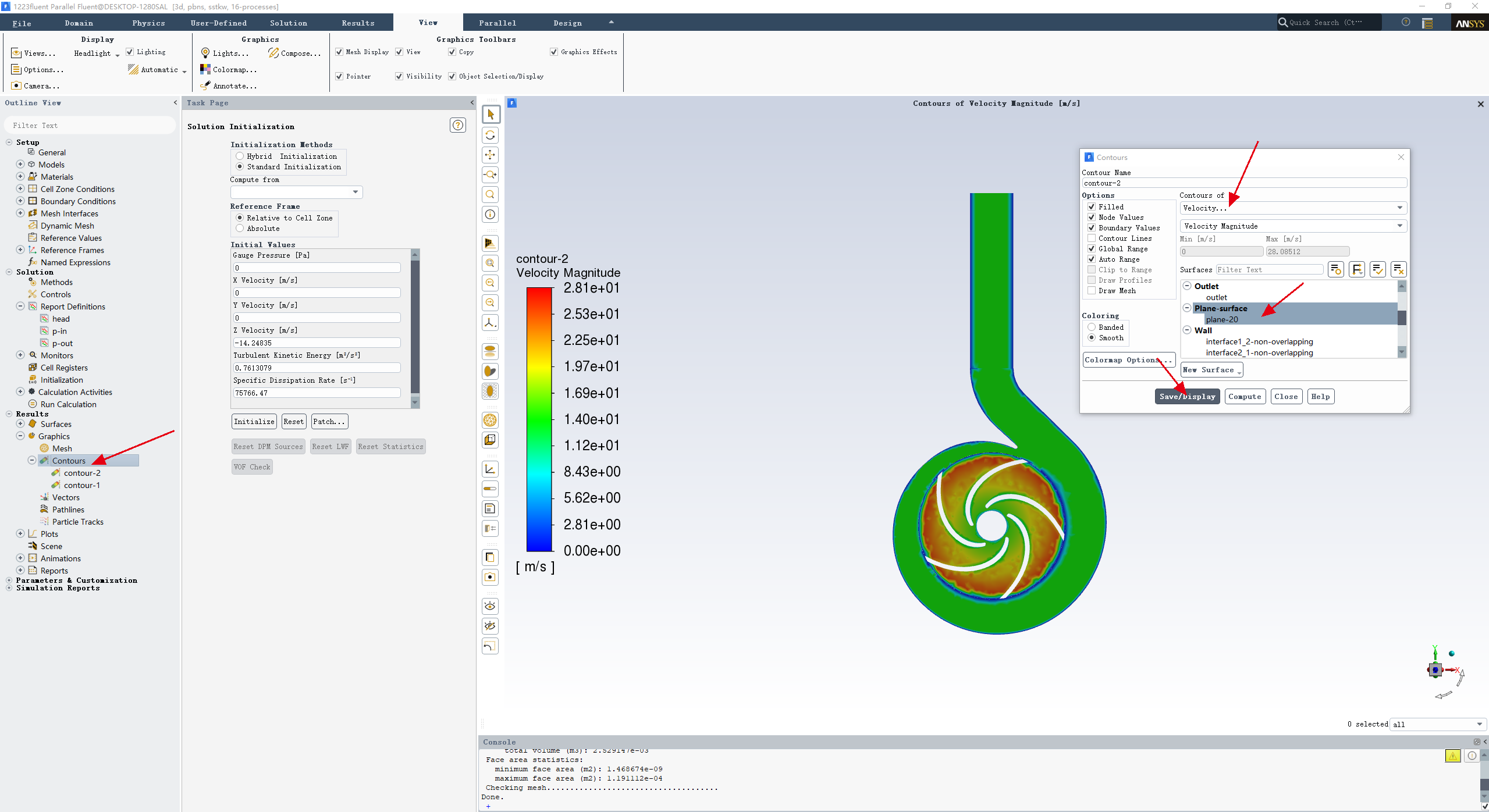Open the Compute from dropdown
1489x812 pixels.
pos(296,192)
